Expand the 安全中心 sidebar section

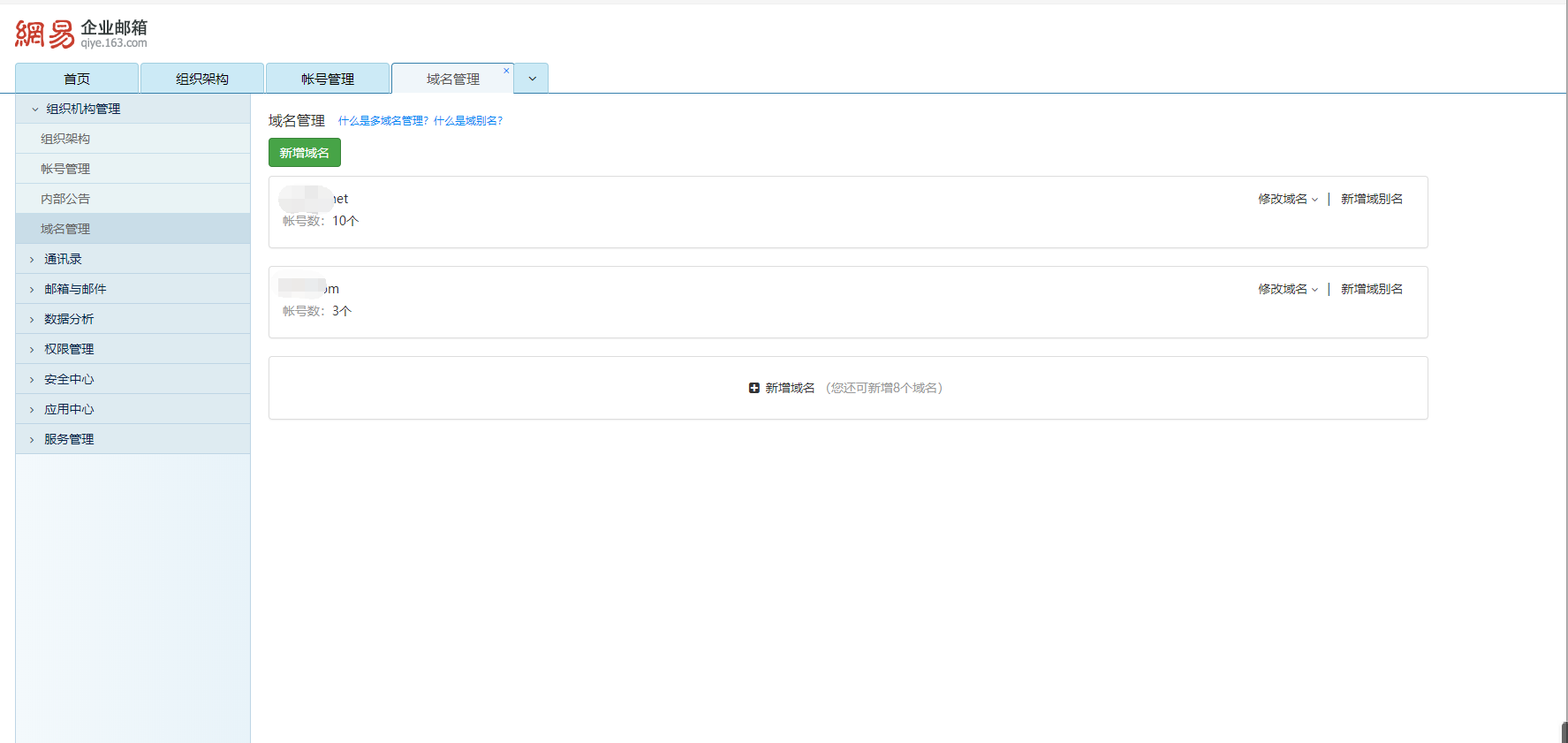click(69, 379)
